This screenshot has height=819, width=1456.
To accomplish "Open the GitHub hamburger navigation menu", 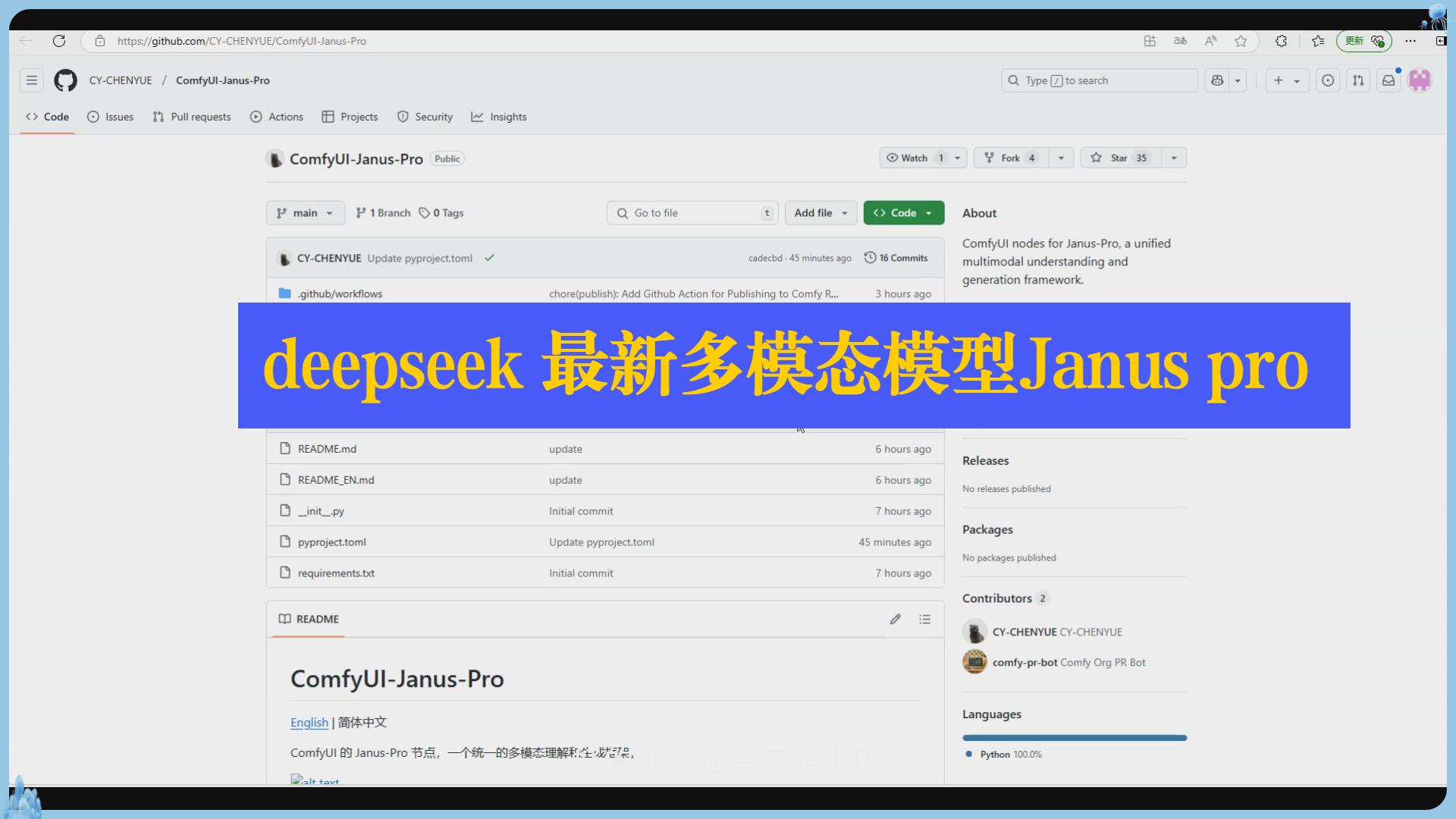I will [x=32, y=80].
